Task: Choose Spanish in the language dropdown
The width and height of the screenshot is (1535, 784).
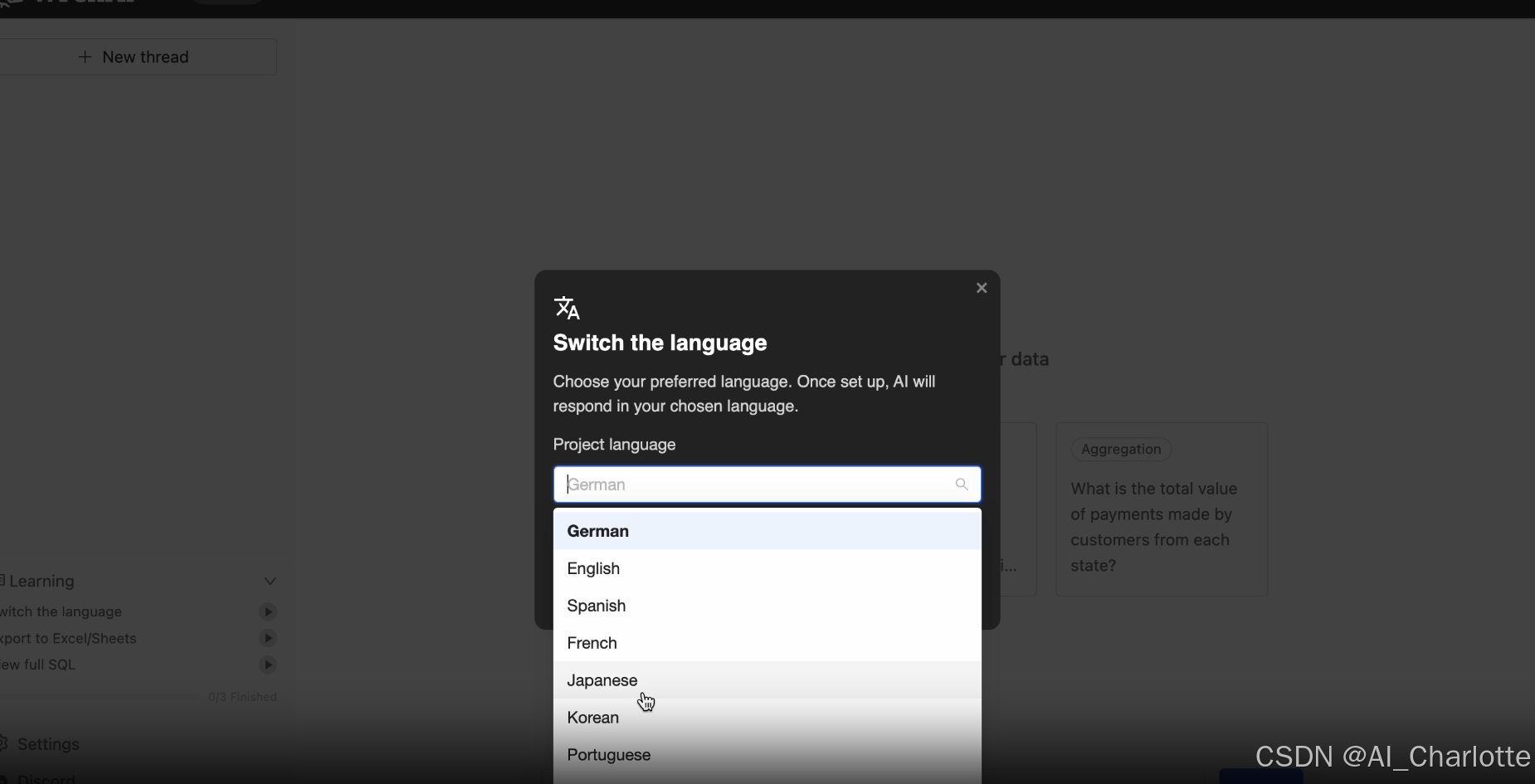Action: click(x=767, y=606)
